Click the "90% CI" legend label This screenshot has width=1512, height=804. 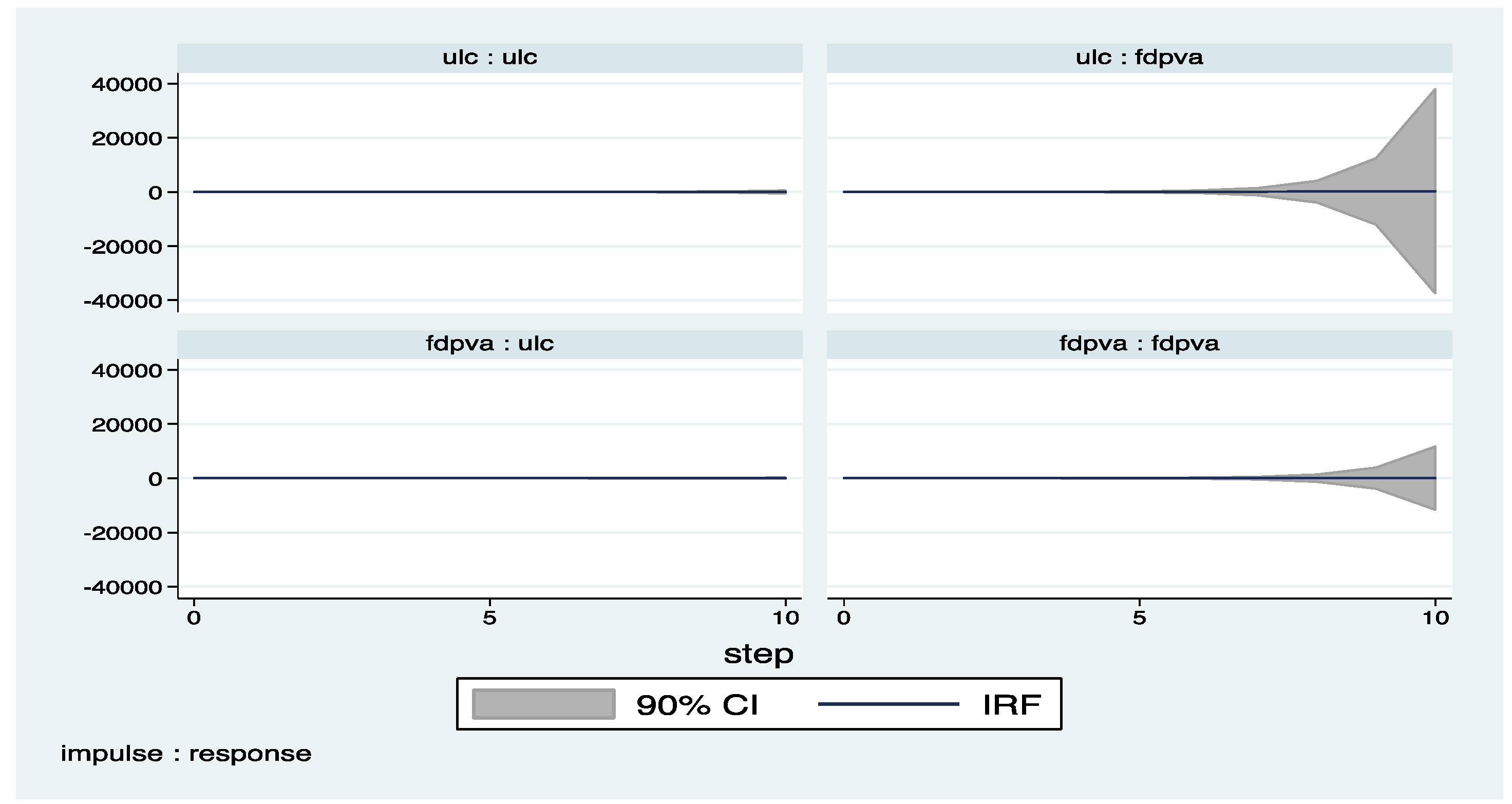[x=697, y=705]
